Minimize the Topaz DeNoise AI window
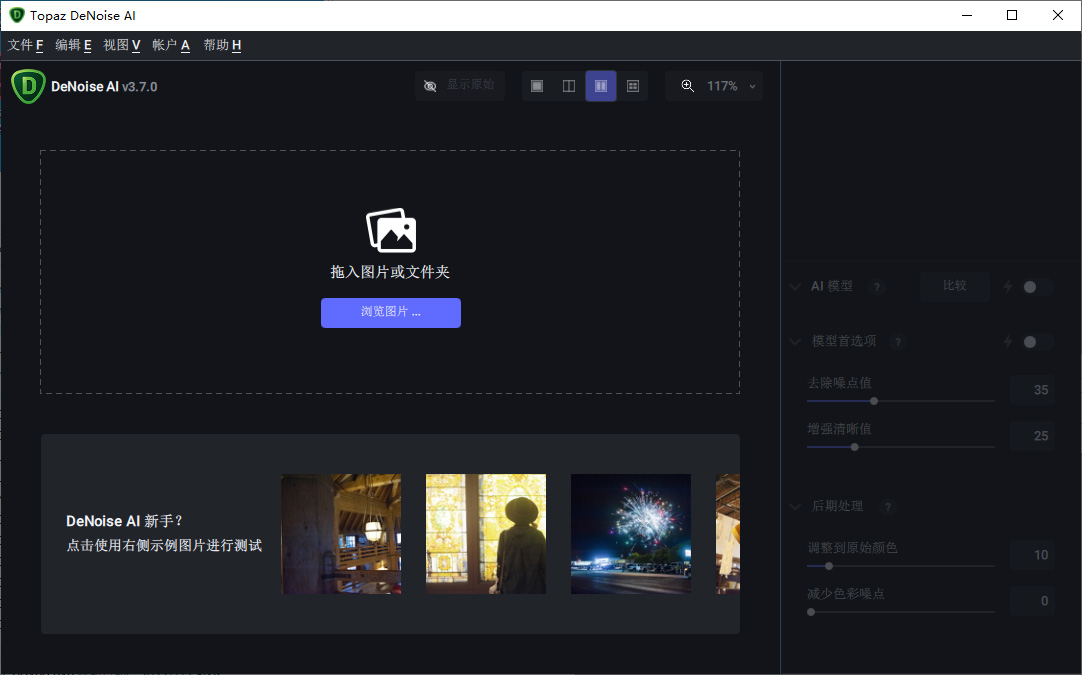This screenshot has width=1082, height=675. coord(967,15)
